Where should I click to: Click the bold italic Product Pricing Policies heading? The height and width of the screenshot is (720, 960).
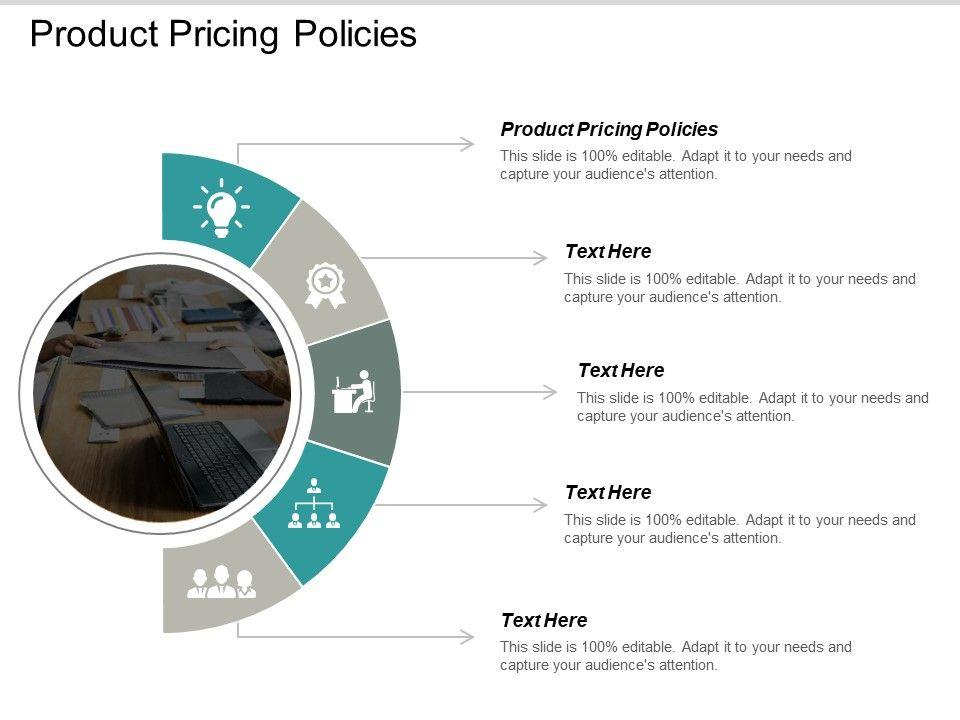pyautogui.click(x=609, y=129)
